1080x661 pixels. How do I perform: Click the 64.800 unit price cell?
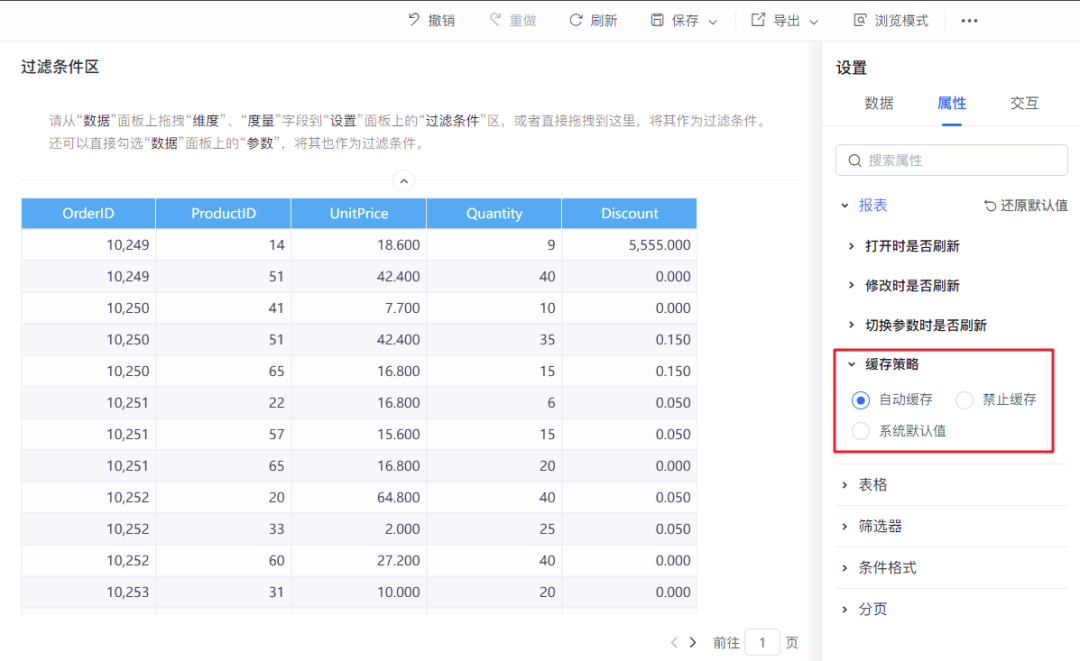click(x=359, y=497)
